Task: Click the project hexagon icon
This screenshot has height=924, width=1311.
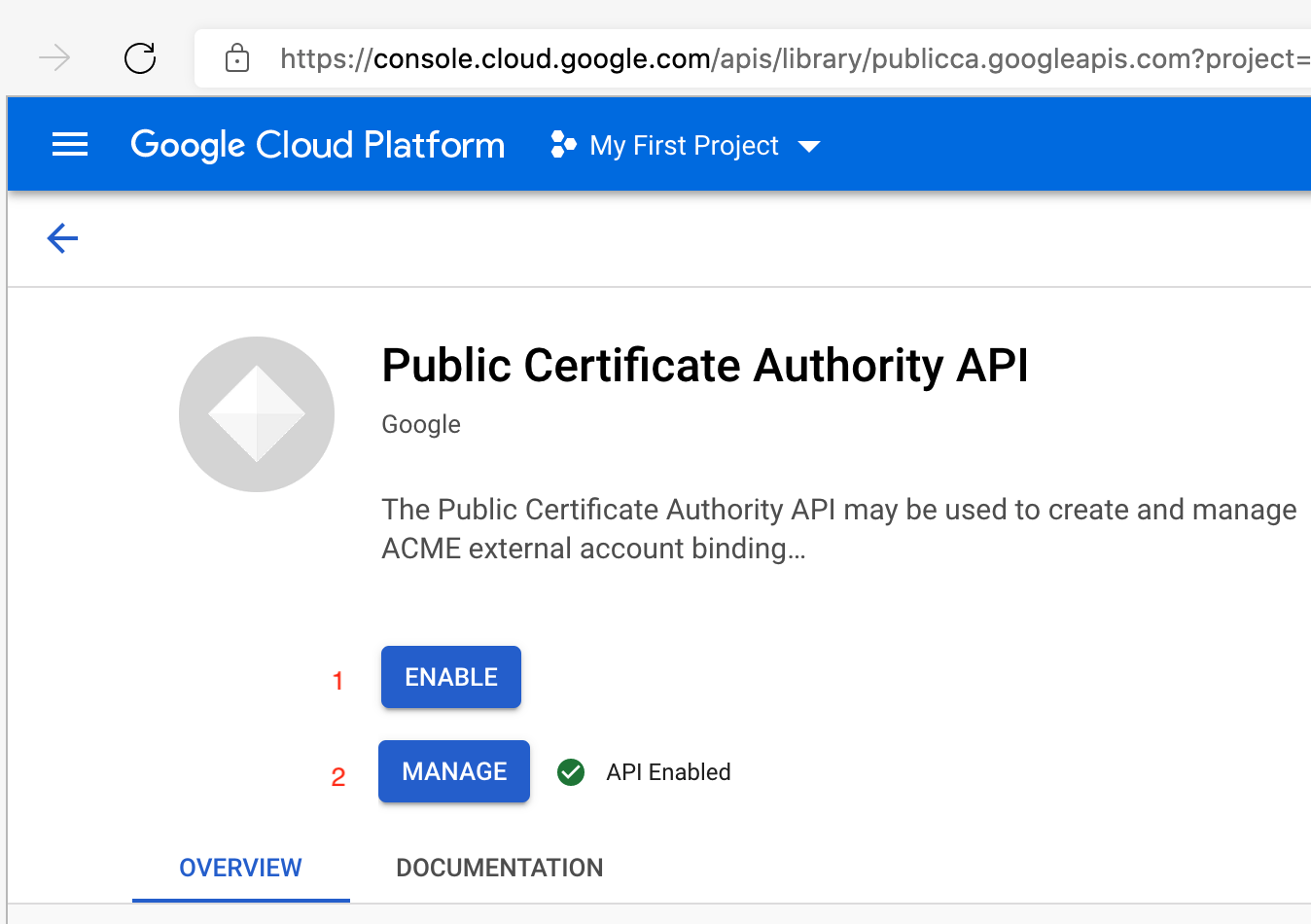Action: click(x=563, y=145)
